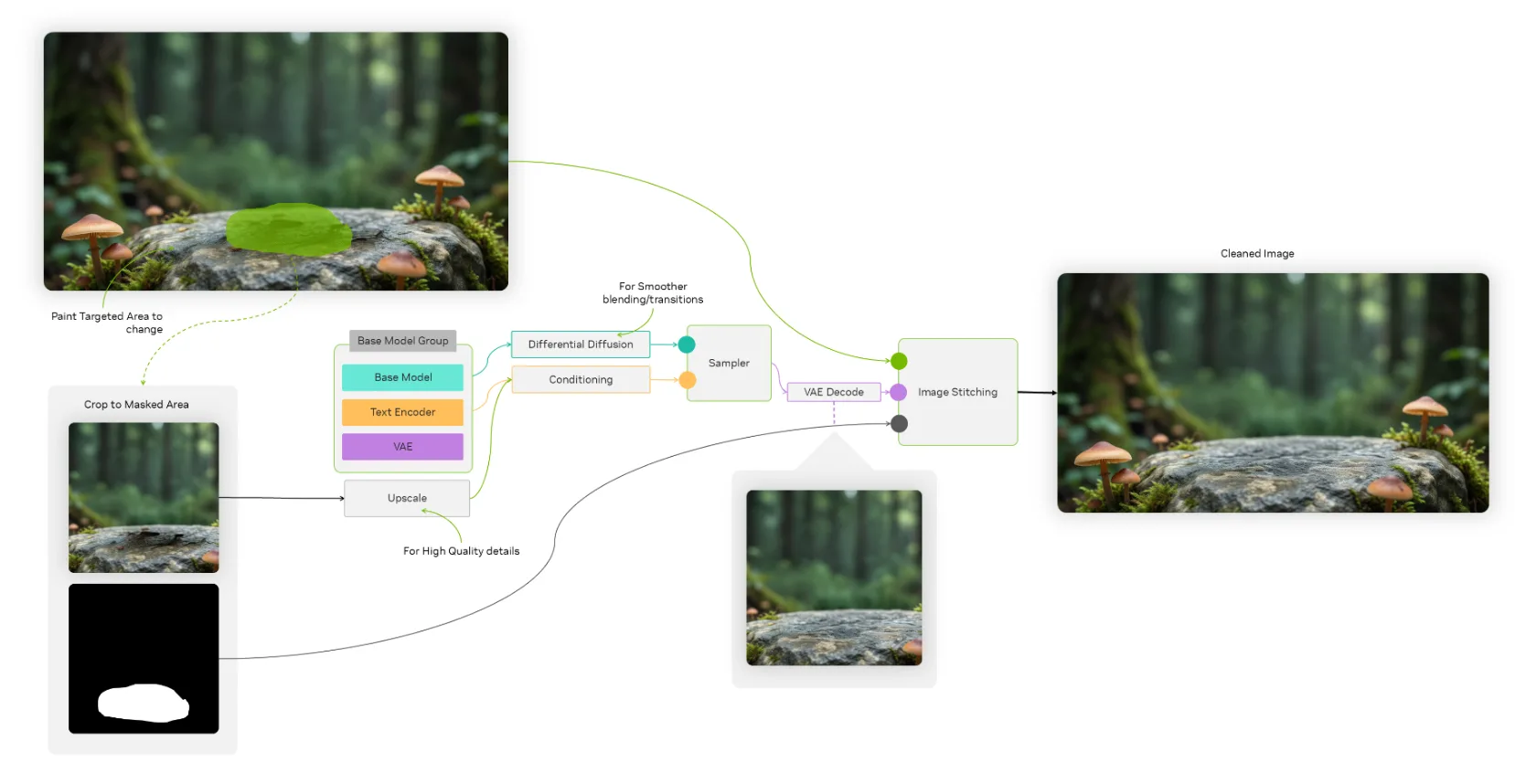Click the Image Stitching node
The width and height of the screenshot is (1515, 784).
tap(958, 392)
